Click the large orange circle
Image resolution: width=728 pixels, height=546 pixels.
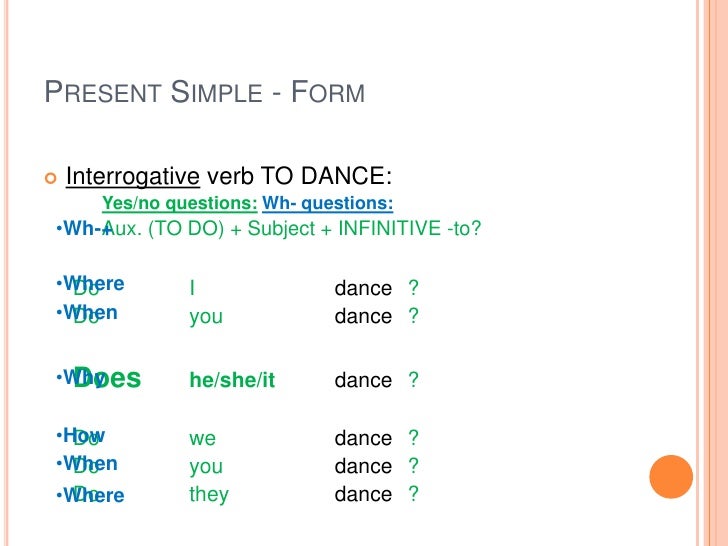pos(671,477)
